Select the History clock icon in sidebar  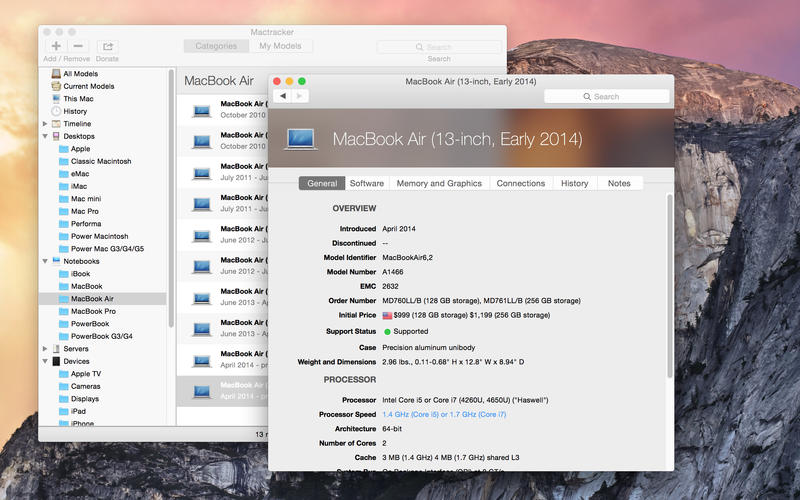[56, 111]
